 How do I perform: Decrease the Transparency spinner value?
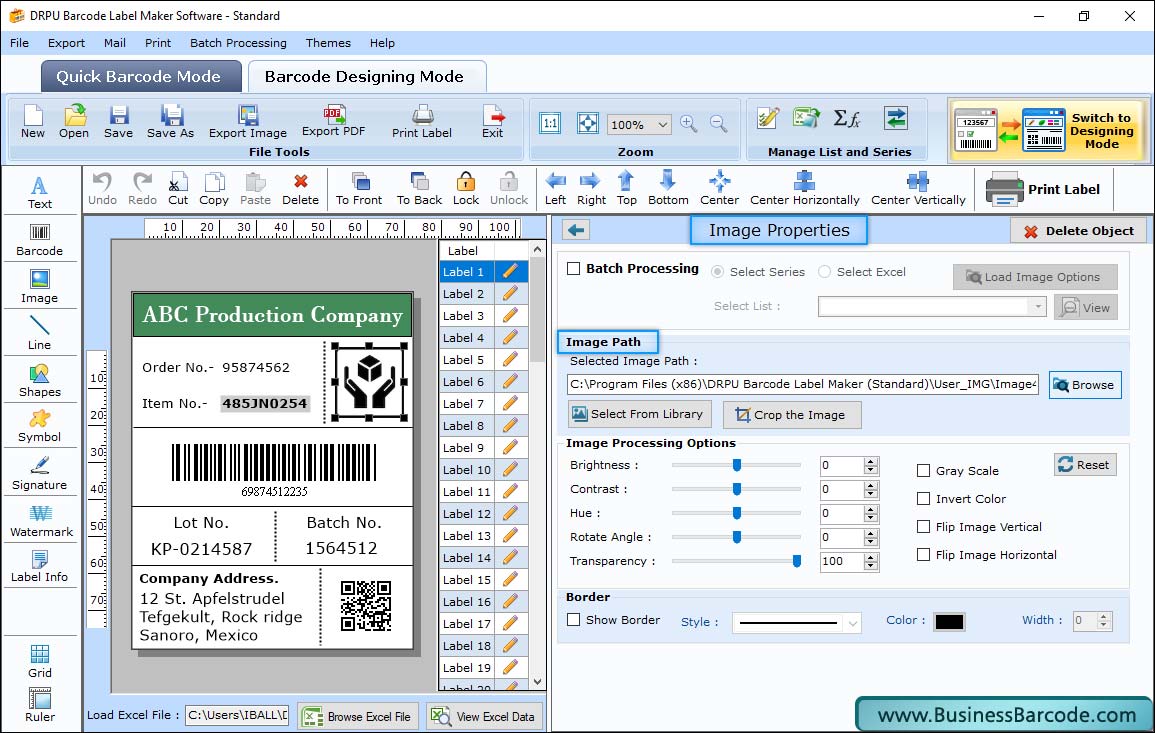pos(871,566)
